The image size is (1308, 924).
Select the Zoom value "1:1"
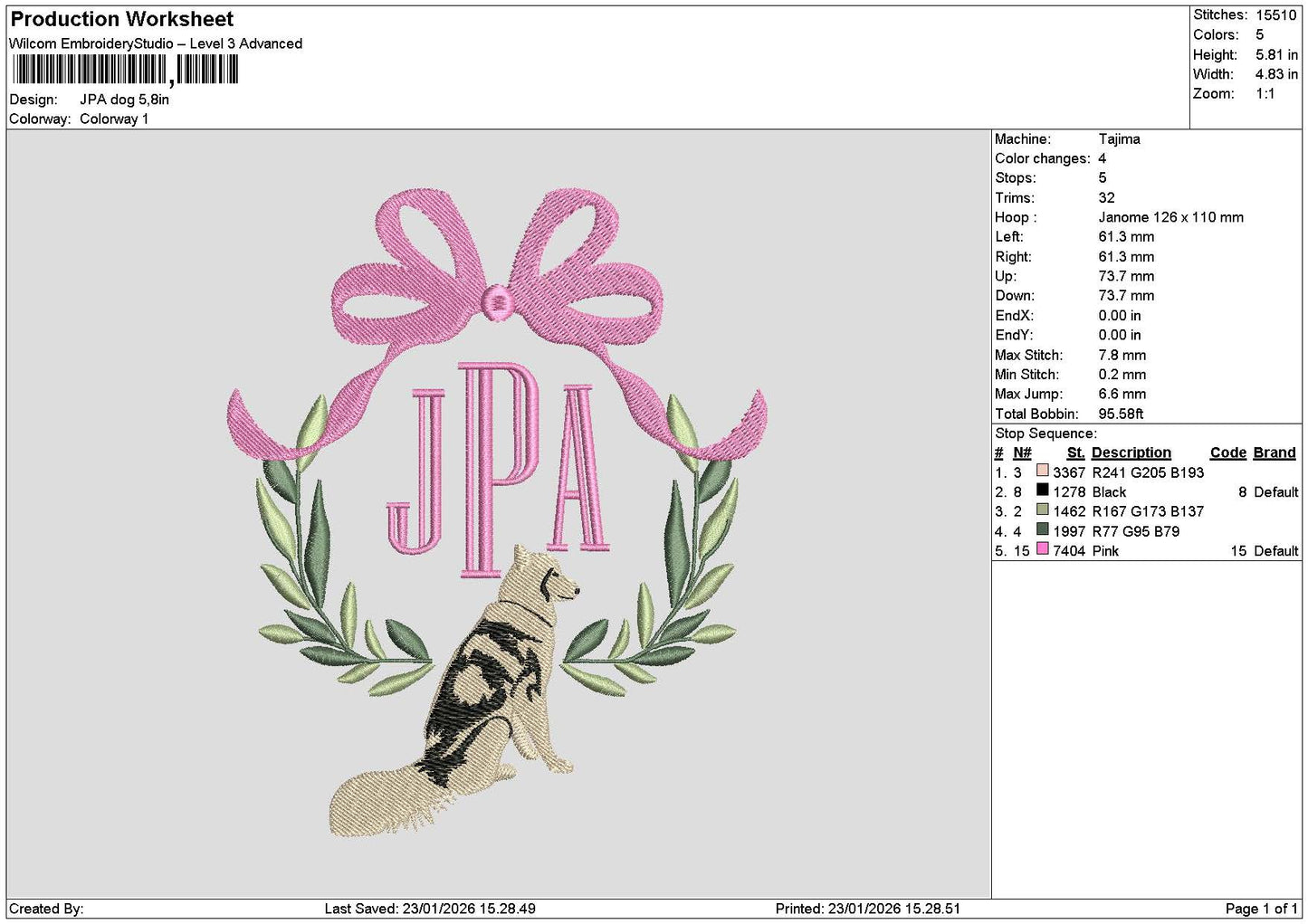click(x=1265, y=93)
